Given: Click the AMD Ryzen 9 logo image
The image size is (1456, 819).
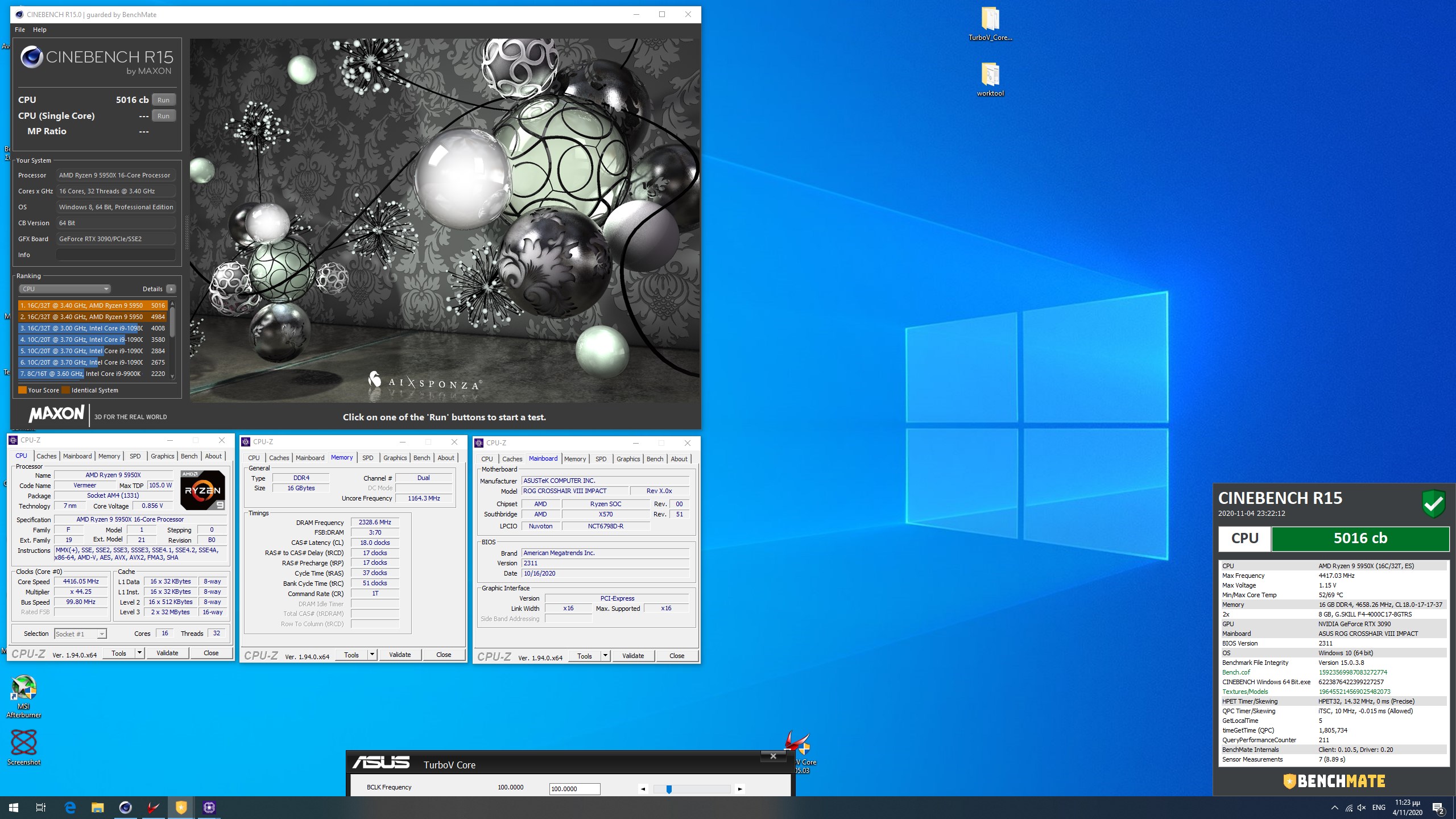Looking at the screenshot, I should tap(202, 490).
